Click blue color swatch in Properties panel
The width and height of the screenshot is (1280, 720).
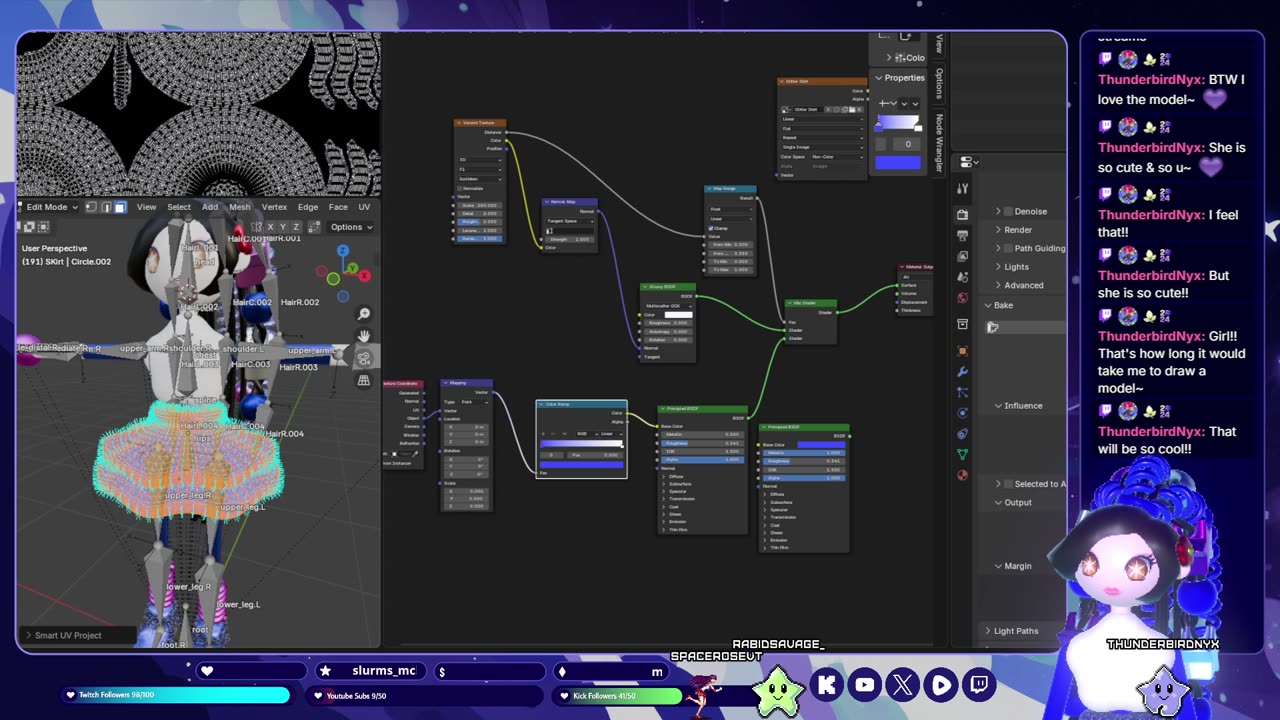point(898,162)
